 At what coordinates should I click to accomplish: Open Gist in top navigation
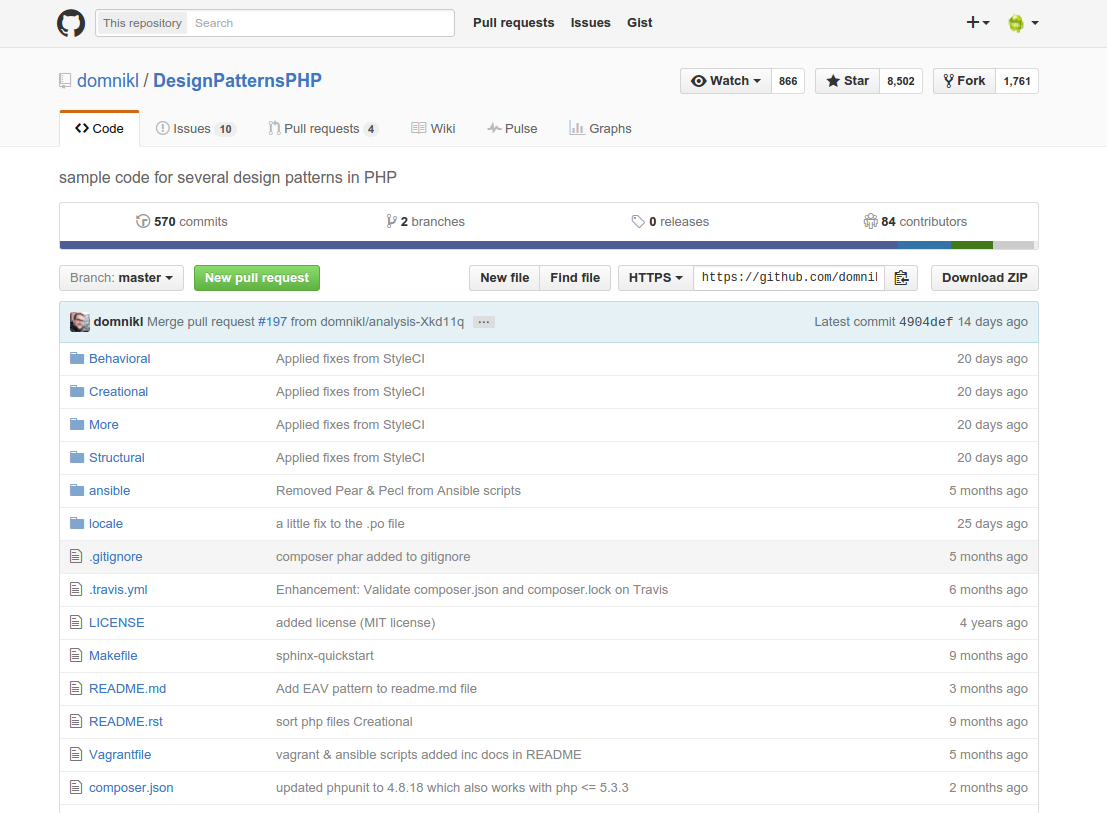[x=640, y=23]
